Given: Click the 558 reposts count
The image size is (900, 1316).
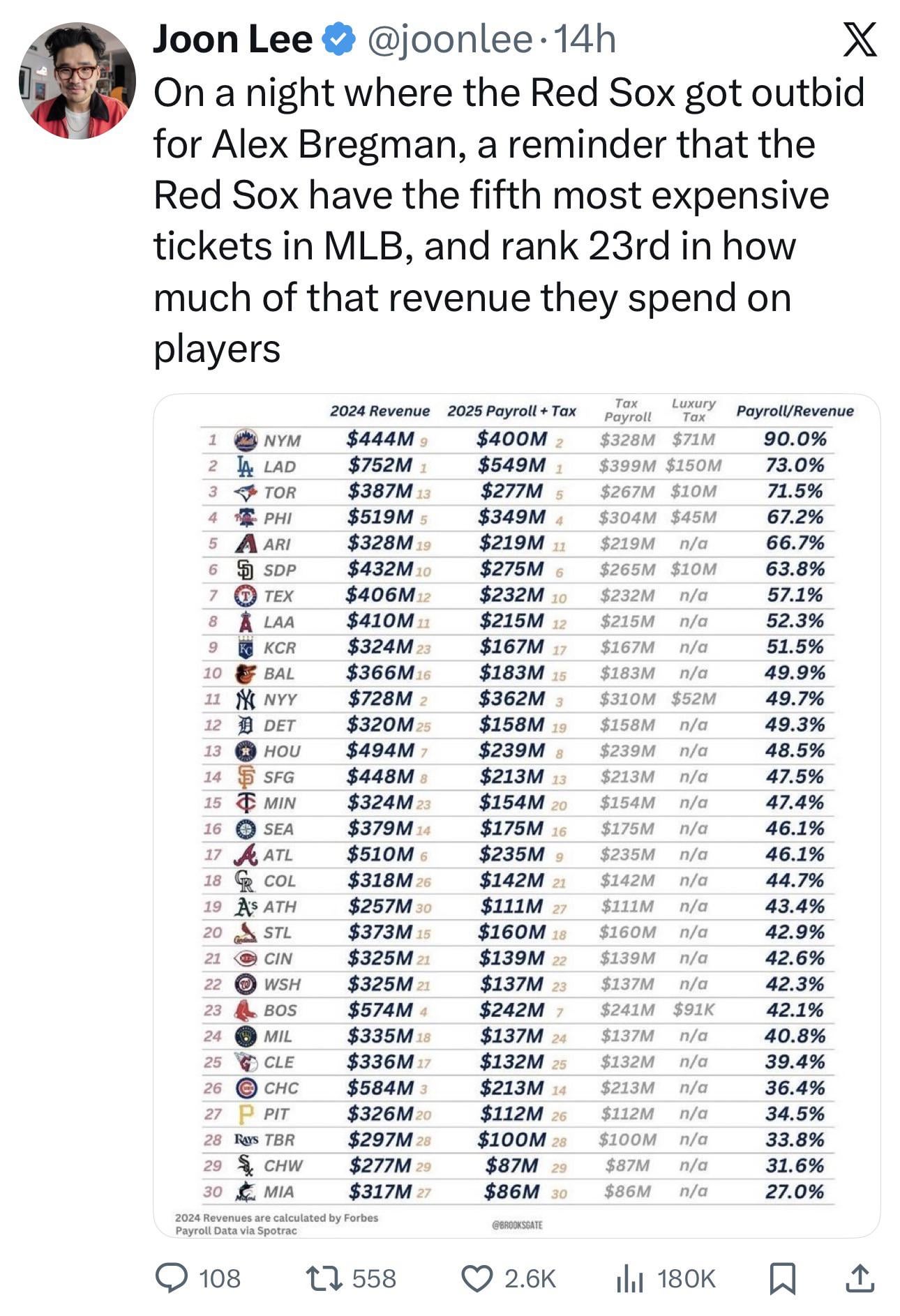Looking at the screenshot, I should coord(374,1278).
